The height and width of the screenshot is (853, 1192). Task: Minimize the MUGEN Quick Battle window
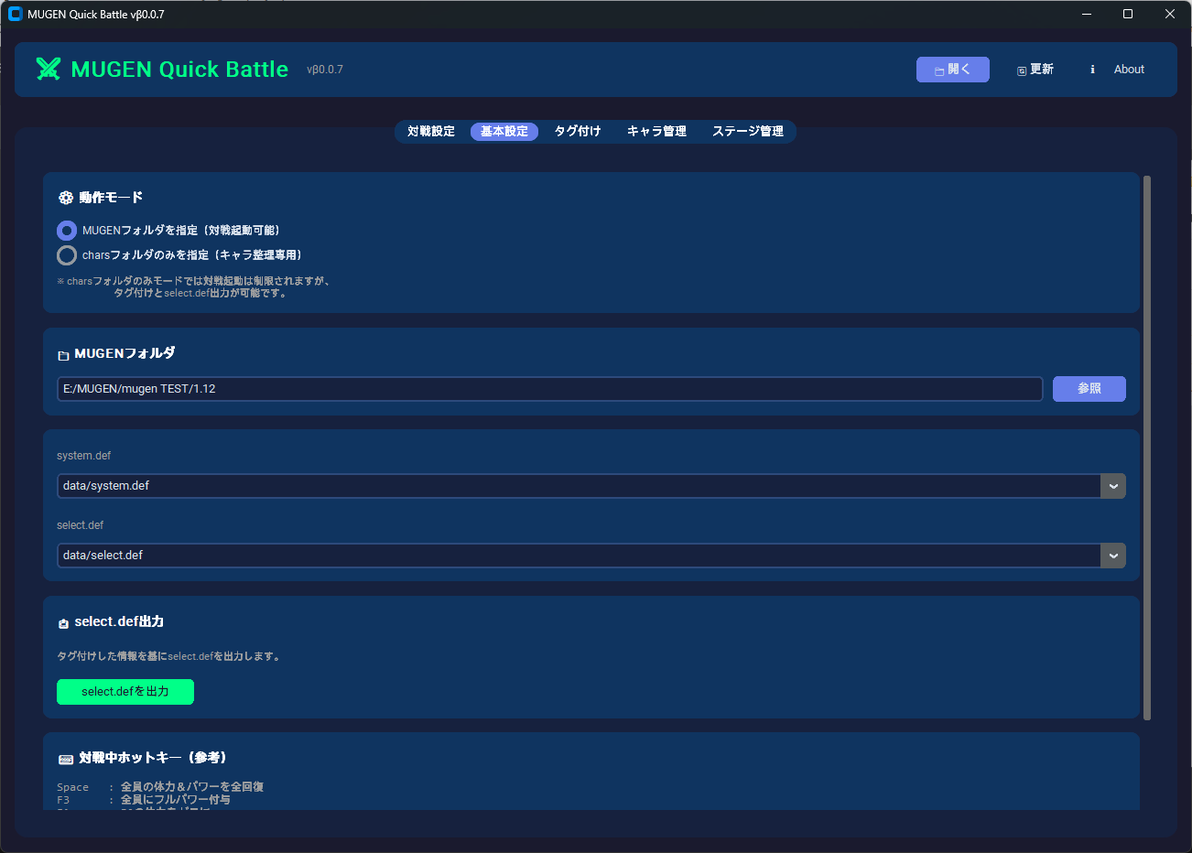point(1086,14)
